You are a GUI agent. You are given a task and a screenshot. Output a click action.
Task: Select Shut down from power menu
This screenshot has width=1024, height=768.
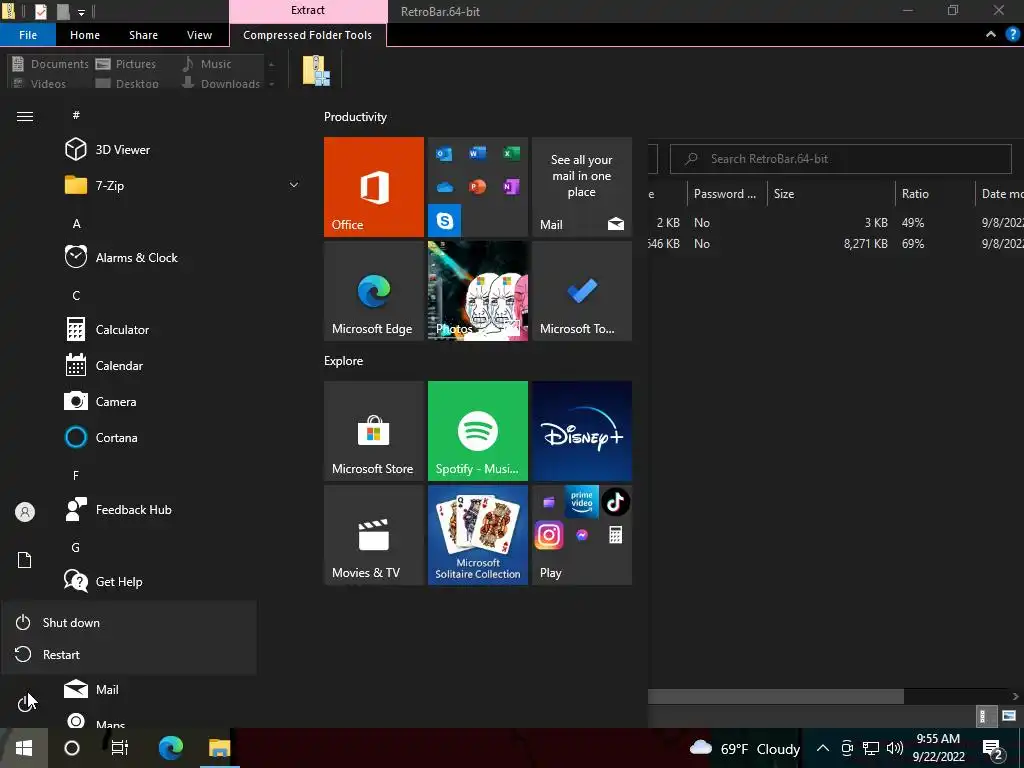pyautogui.click(x=128, y=622)
